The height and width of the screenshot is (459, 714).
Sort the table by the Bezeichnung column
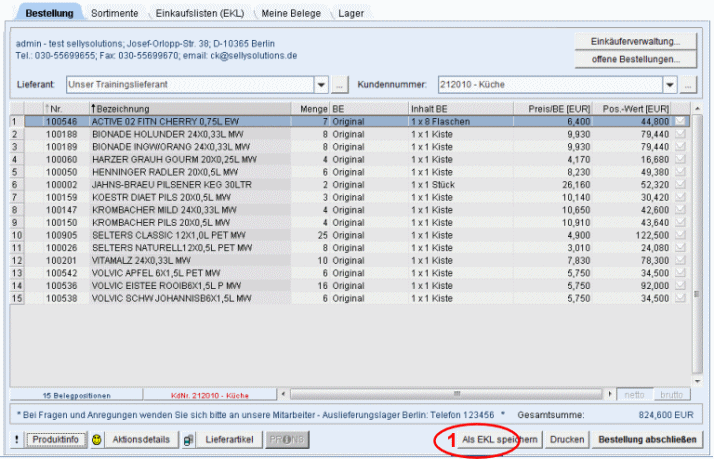click(190, 108)
